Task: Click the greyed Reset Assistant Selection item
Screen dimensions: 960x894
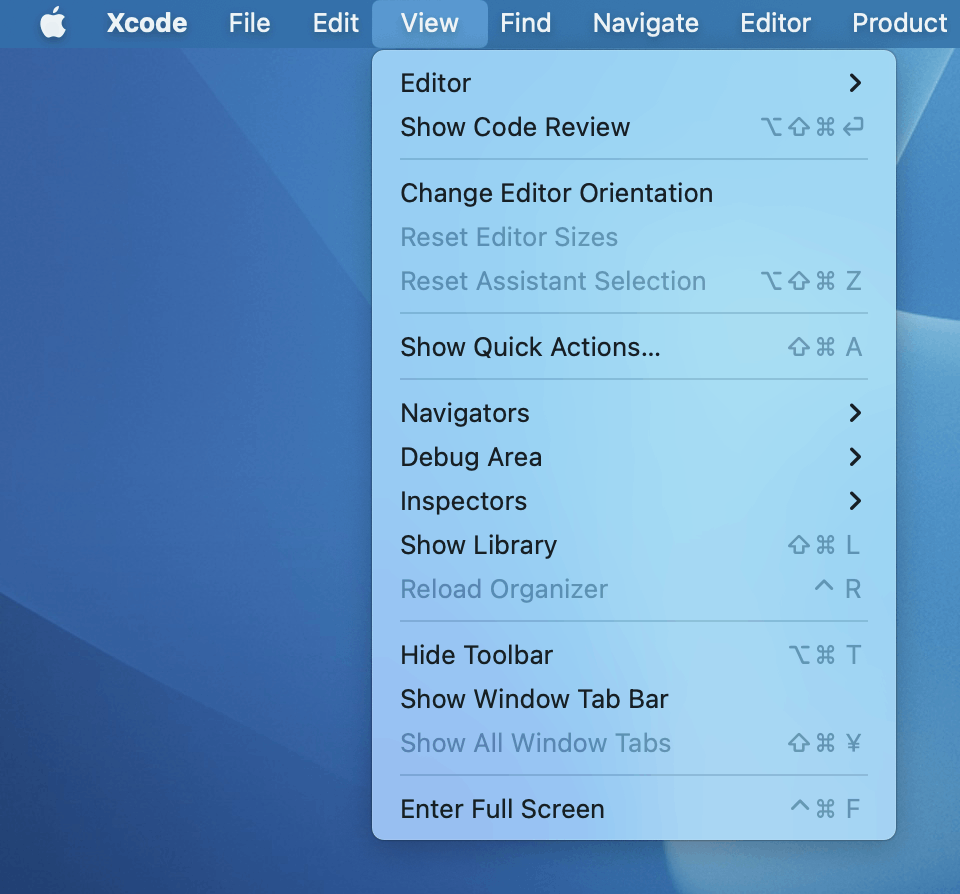Action: coord(634,281)
